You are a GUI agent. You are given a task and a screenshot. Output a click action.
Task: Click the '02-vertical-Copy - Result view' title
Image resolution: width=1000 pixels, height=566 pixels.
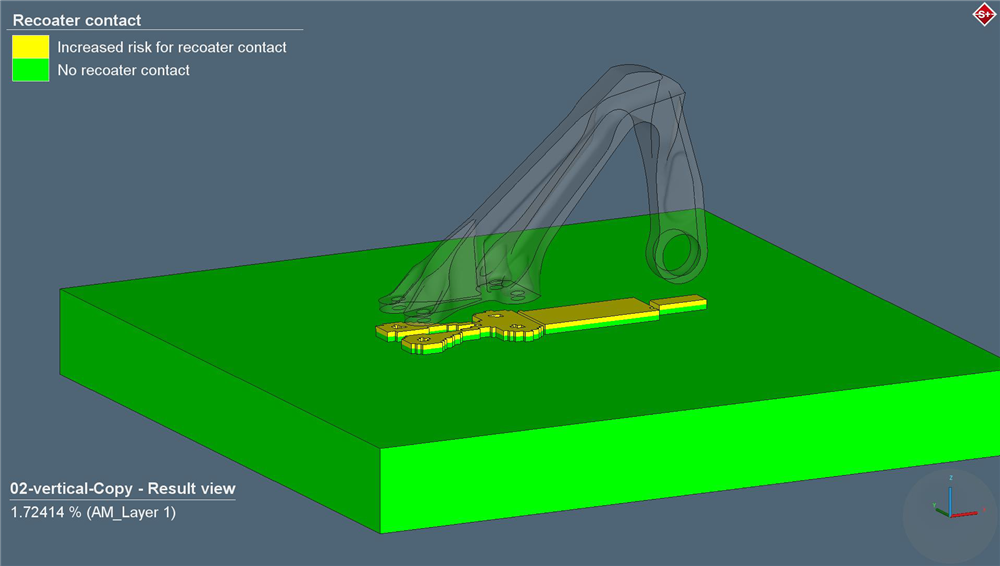123,489
